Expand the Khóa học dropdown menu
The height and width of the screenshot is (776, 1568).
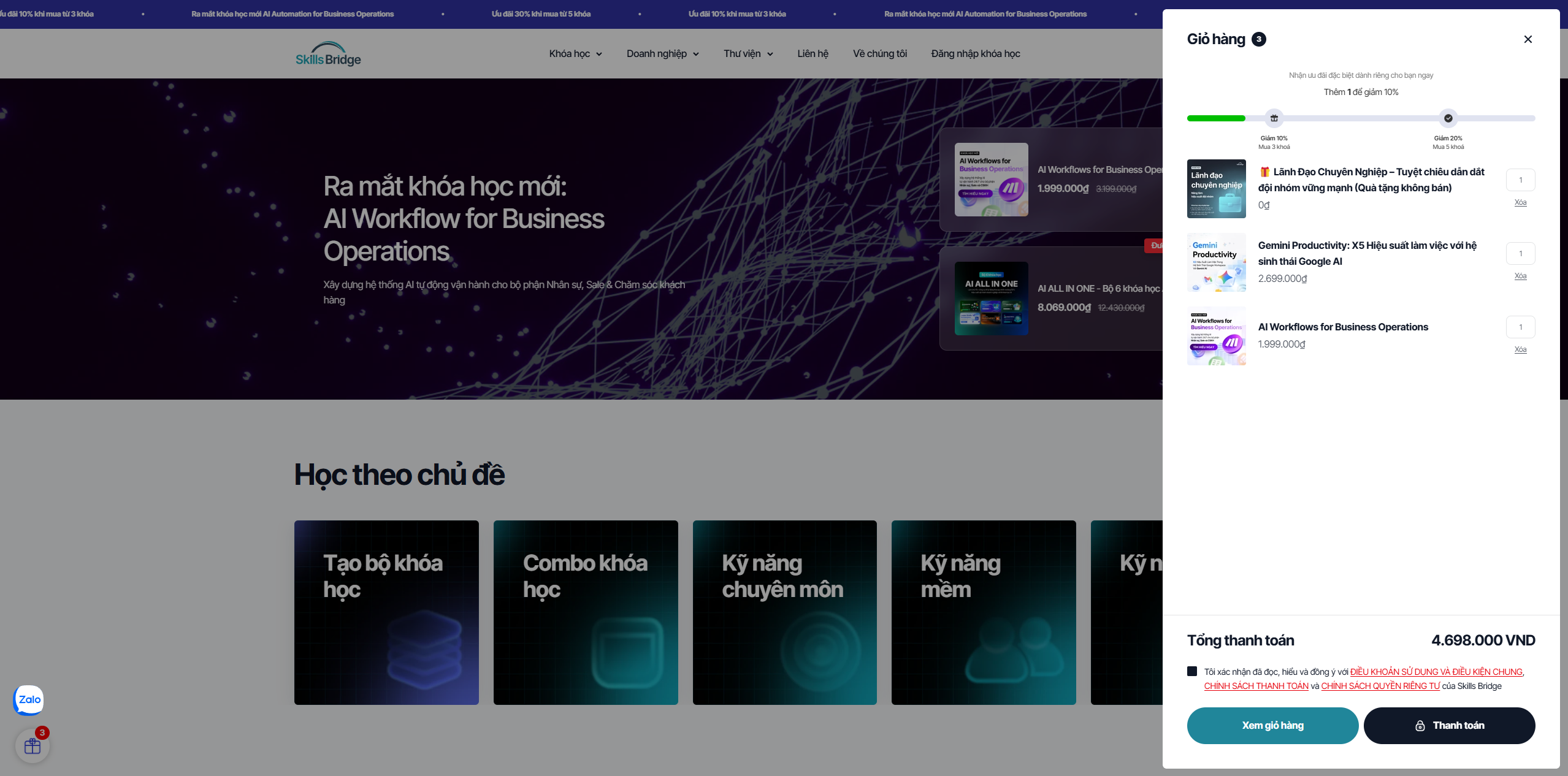pyautogui.click(x=575, y=54)
